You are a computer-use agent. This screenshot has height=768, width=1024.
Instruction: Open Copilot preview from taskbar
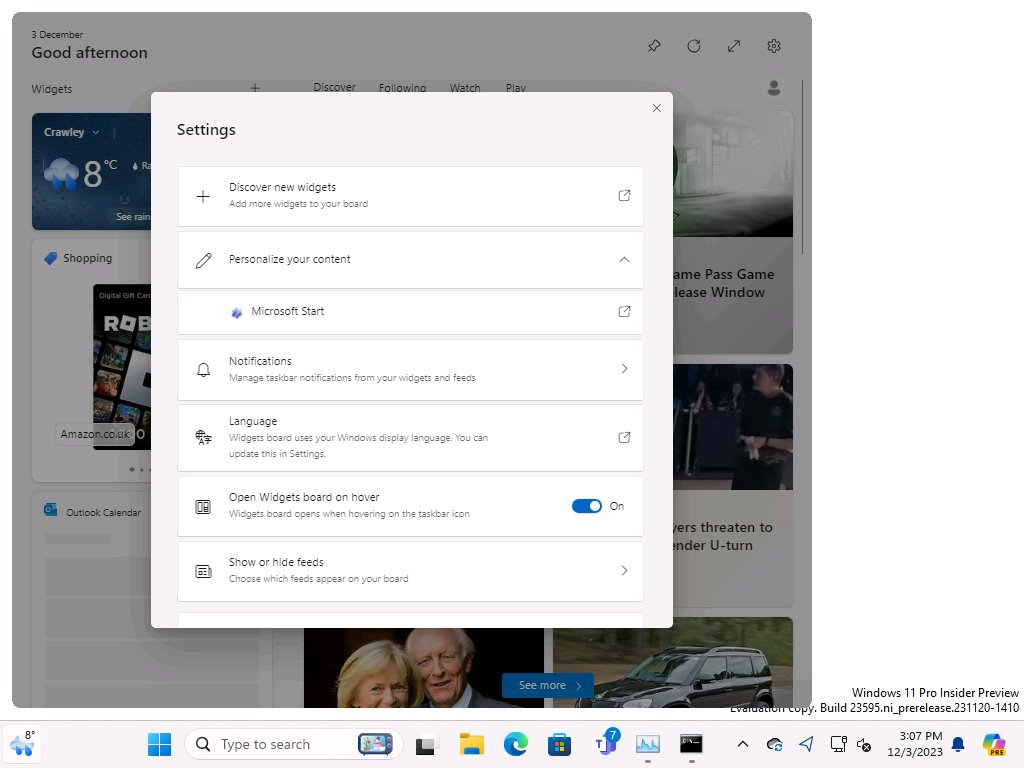(x=994, y=744)
